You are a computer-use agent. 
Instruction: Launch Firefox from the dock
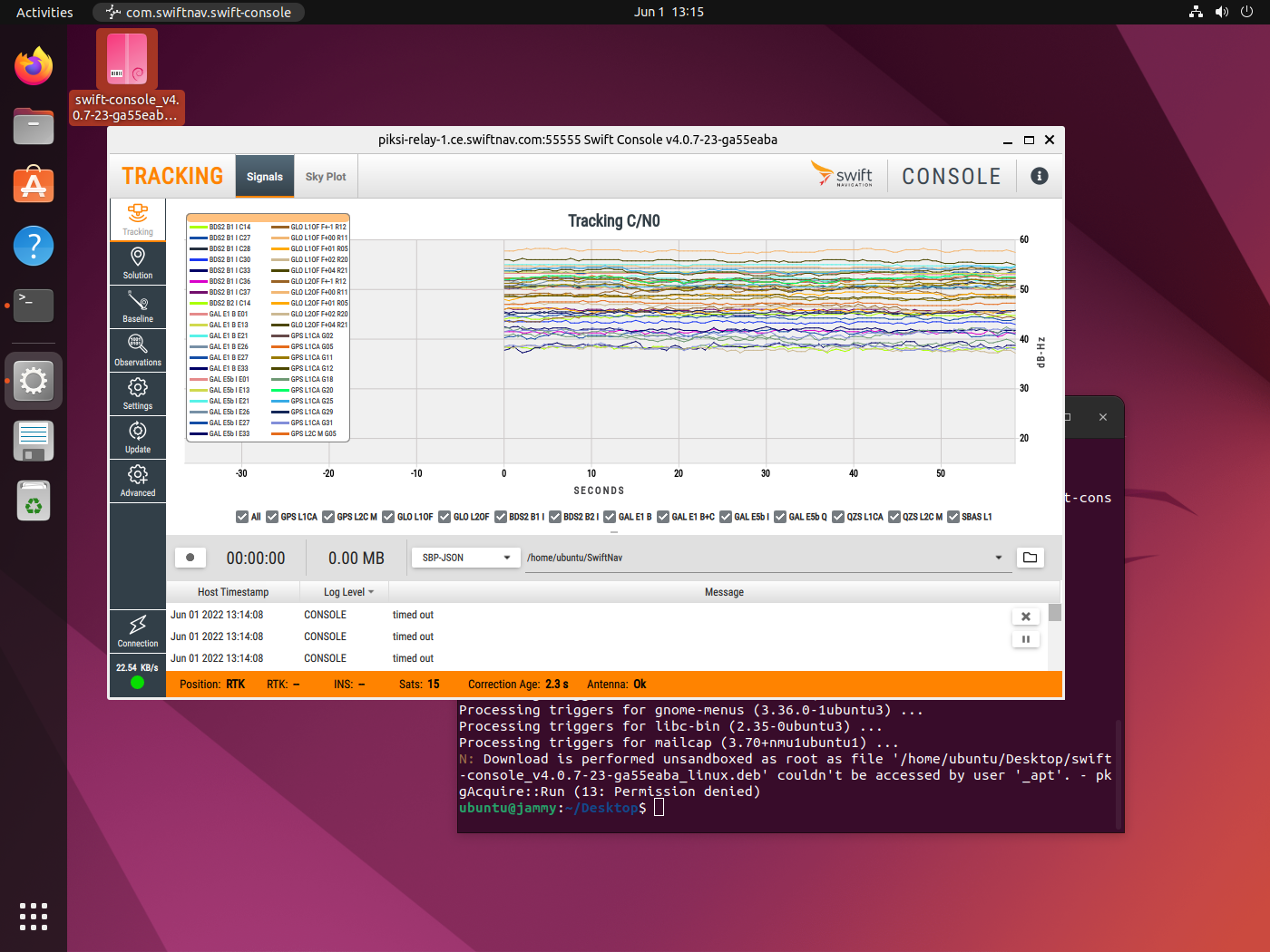pos(34,66)
